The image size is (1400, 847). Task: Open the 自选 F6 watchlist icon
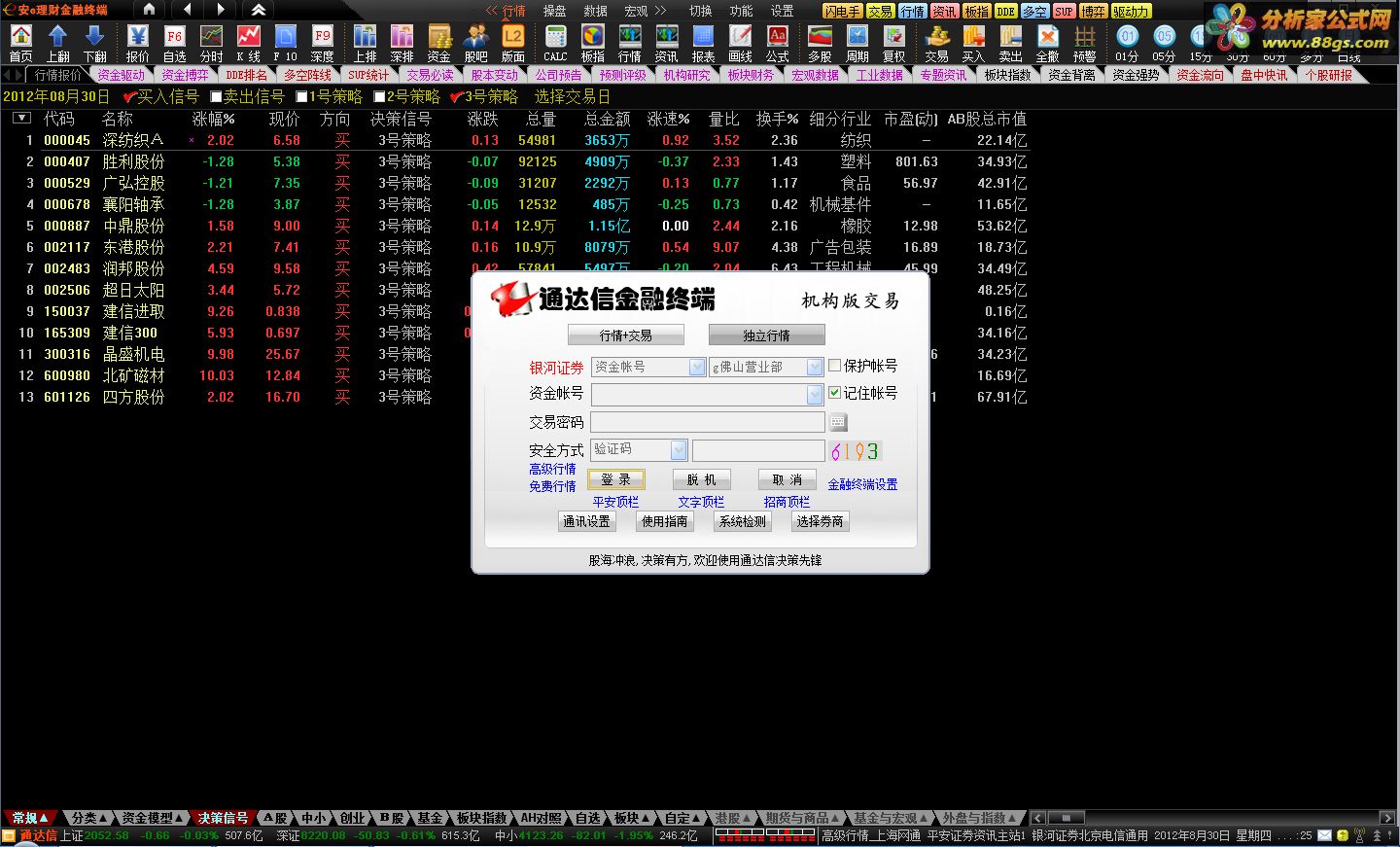pos(174,43)
